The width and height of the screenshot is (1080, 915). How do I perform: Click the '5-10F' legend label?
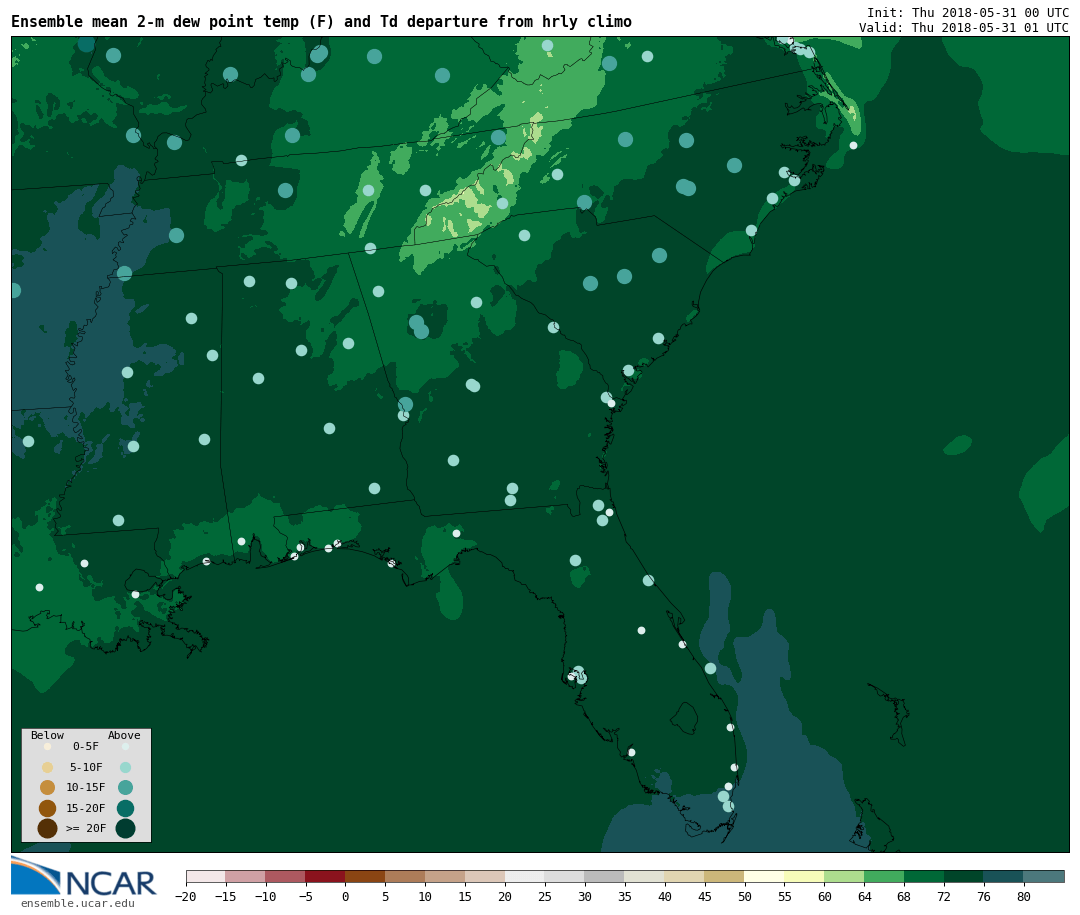click(86, 767)
